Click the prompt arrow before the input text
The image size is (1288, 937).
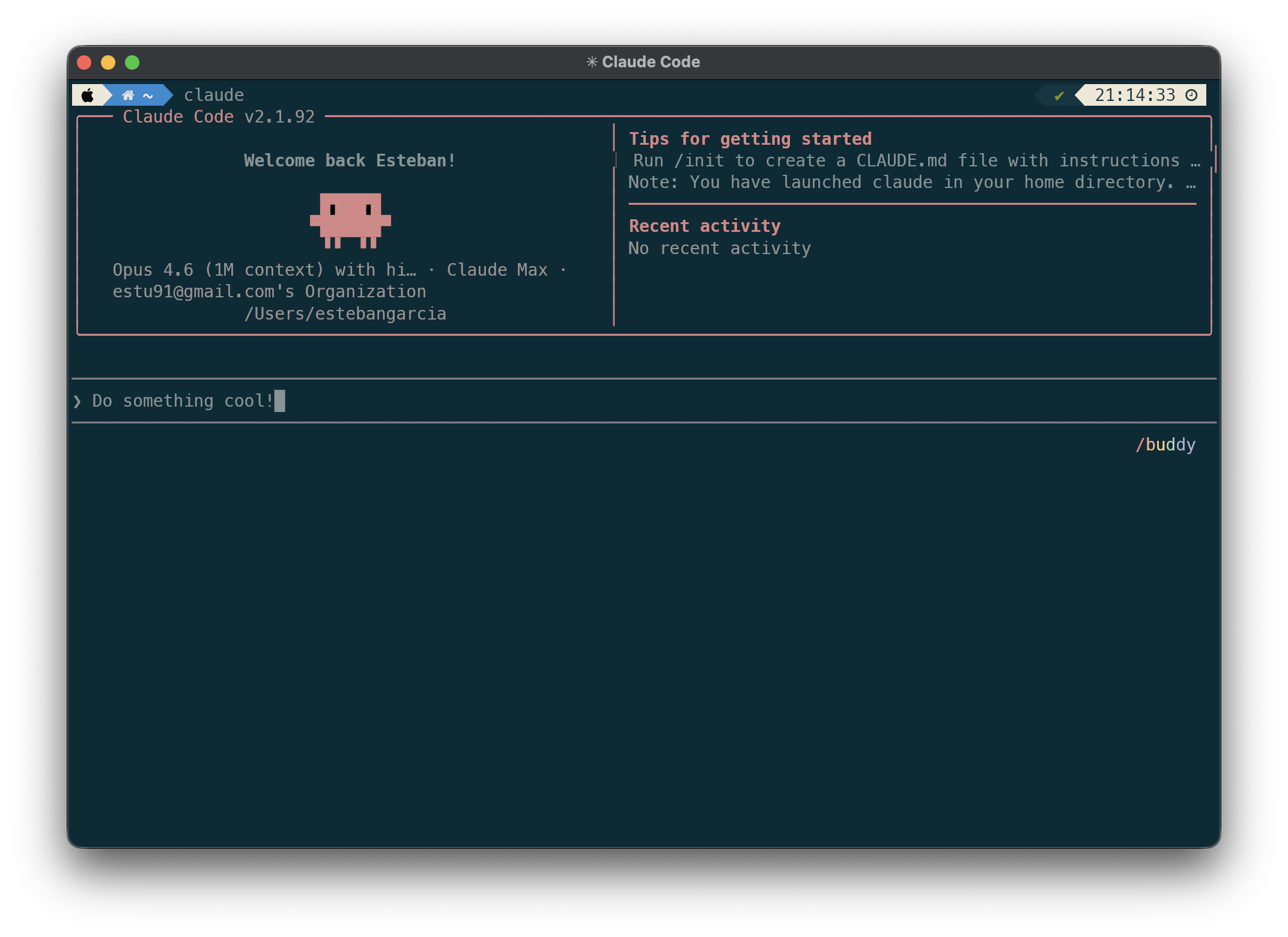77,401
